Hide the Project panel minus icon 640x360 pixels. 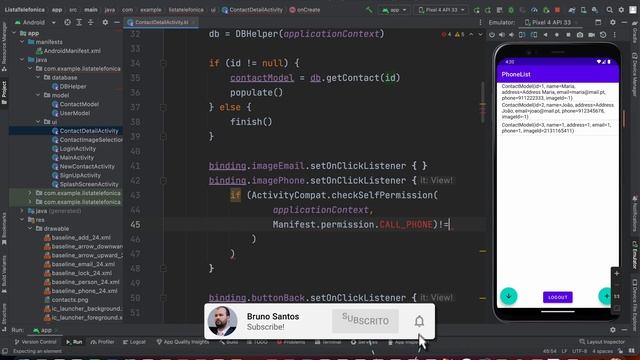[x=117, y=22]
